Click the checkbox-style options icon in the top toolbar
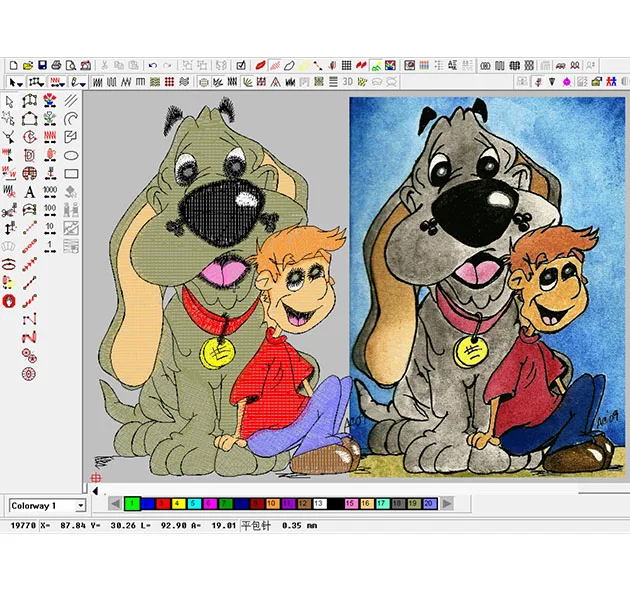Viewport: 630px width, 591px height. coord(241,65)
